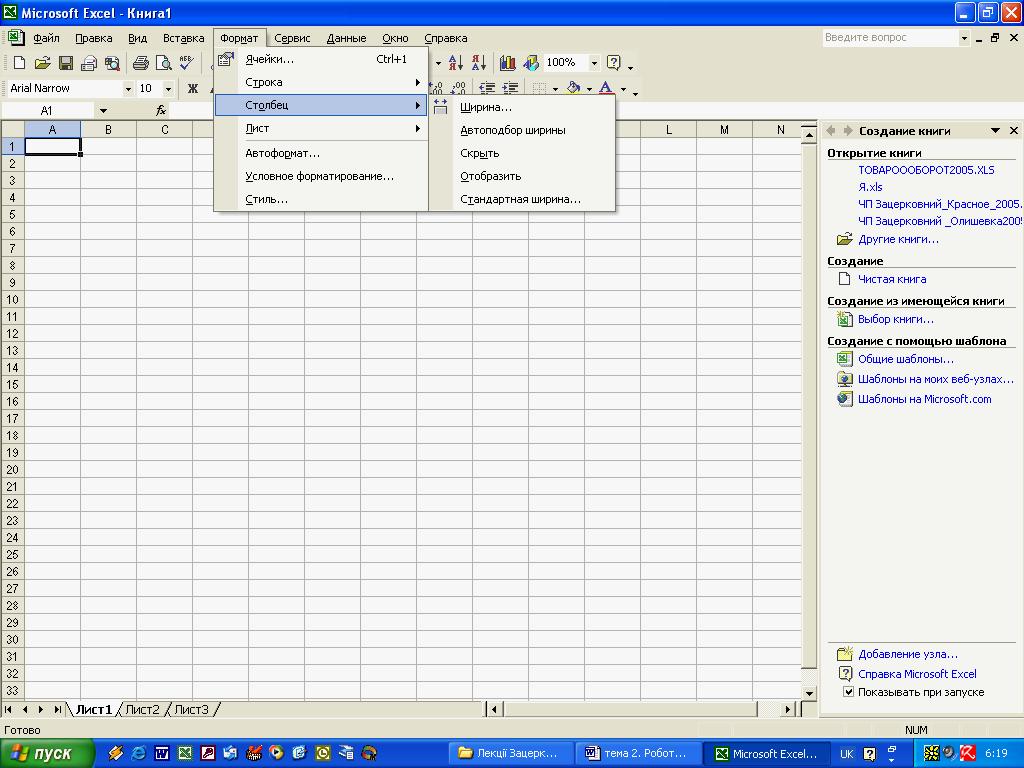Select Стандартная ширина...
This screenshot has width=1024, height=768.
click(x=522, y=199)
